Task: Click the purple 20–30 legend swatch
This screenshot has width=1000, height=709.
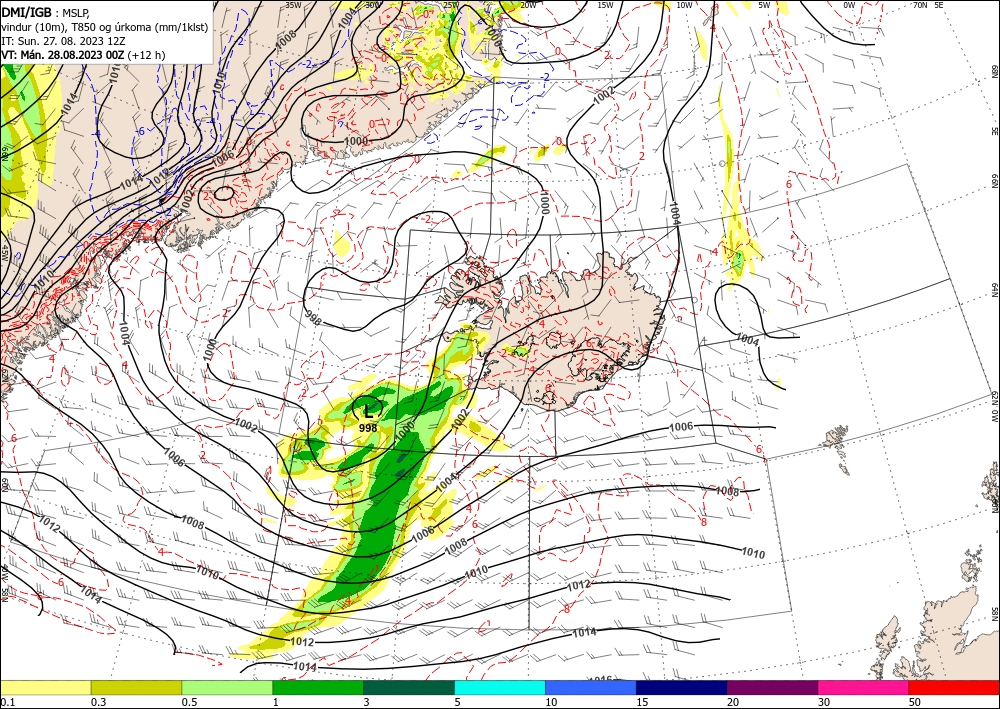Action: click(772, 688)
